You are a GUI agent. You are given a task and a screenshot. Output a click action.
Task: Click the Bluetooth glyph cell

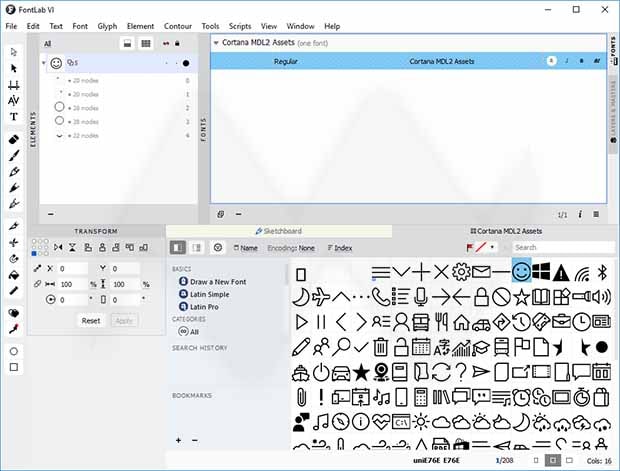[x=602, y=272]
